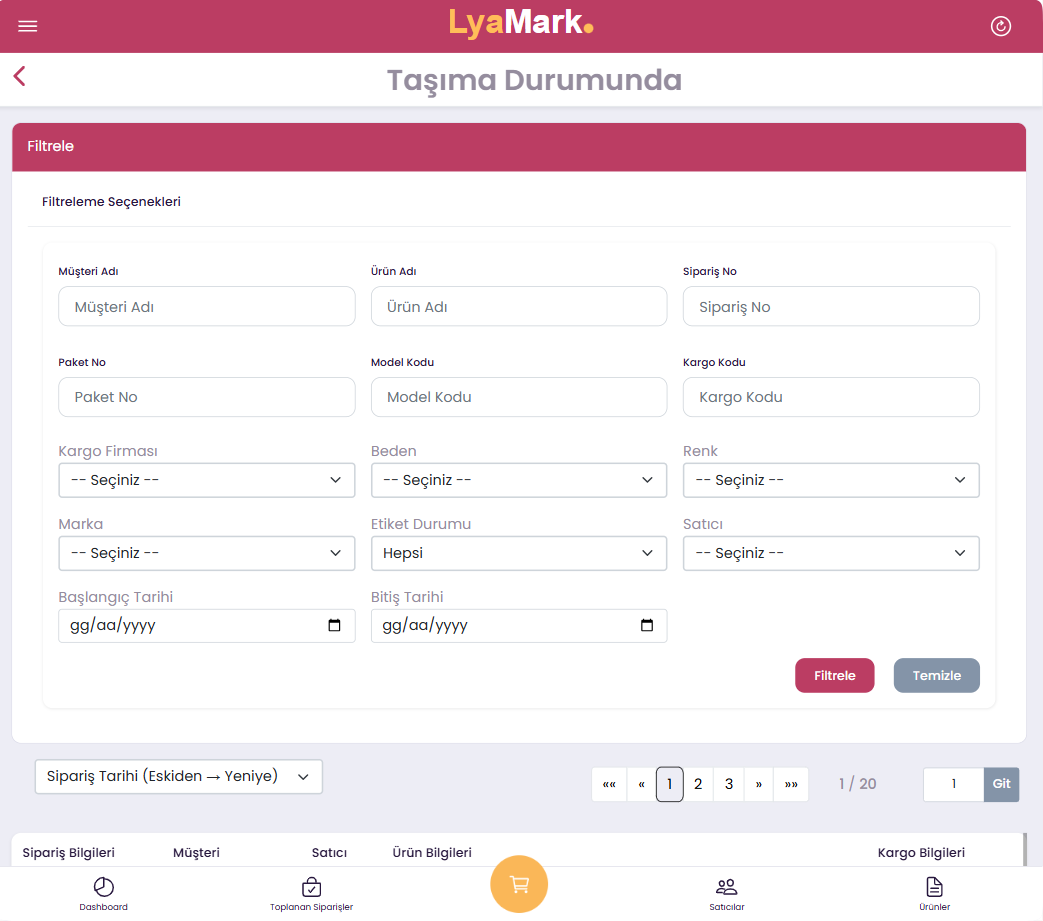Image resolution: width=1043 pixels, height=921 pixels.
Task: Expand the Etiket Durumu dropdown
Action: [x=519, y=553]
